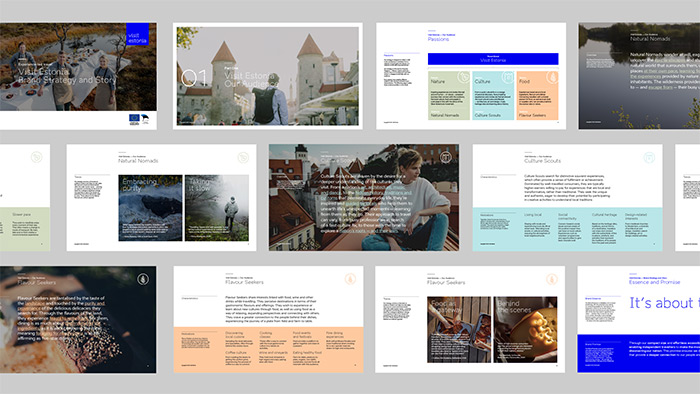Select the orange Food passion card
Screen dimensions: 700x394
click(538, 95)
